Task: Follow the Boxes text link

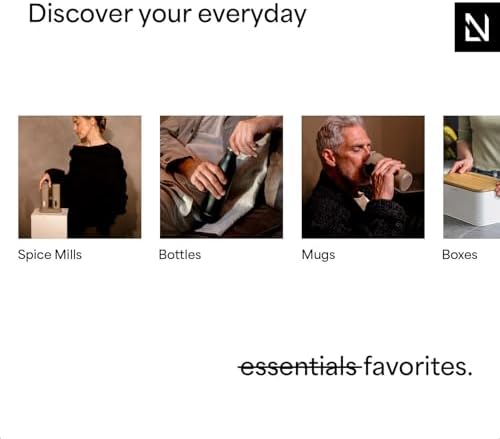Action: [x=460, y=255]
